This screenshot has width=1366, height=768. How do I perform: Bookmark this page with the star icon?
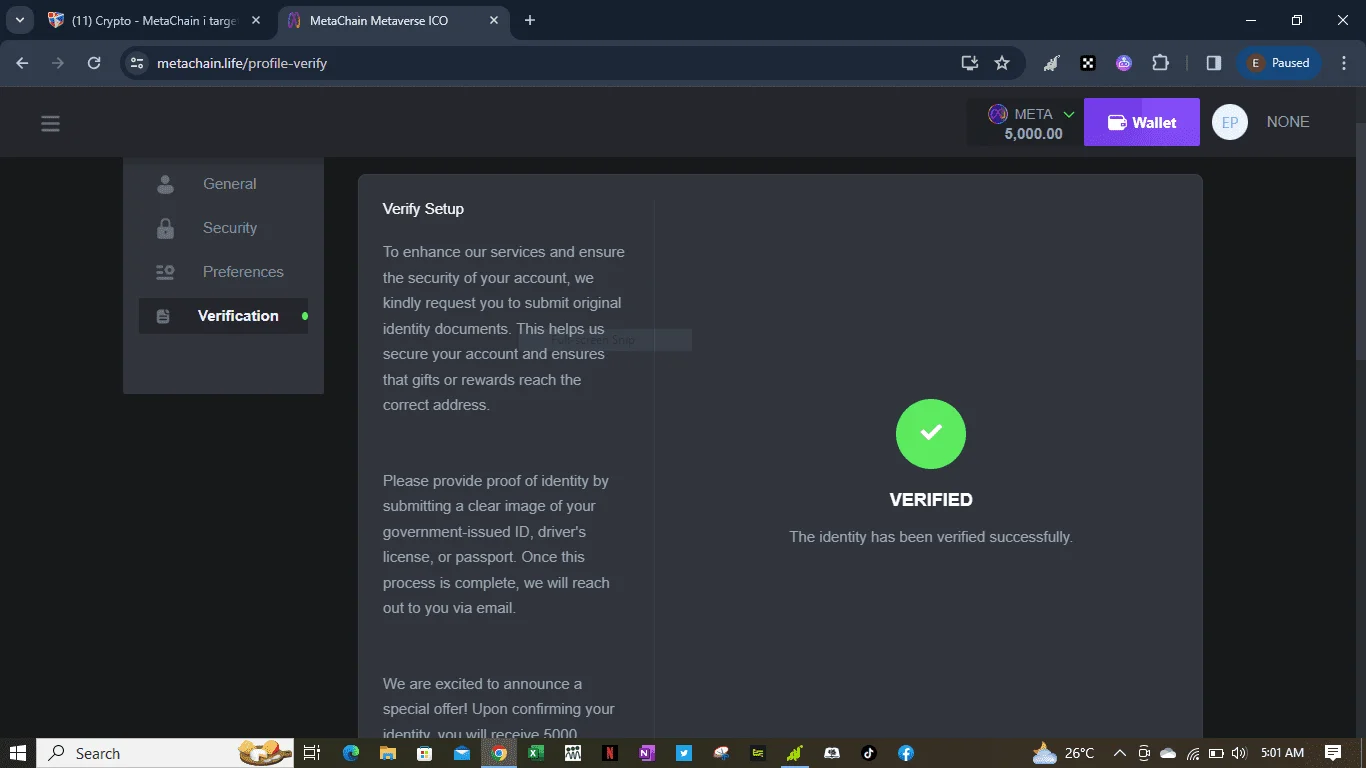[x=1002, y=63]
